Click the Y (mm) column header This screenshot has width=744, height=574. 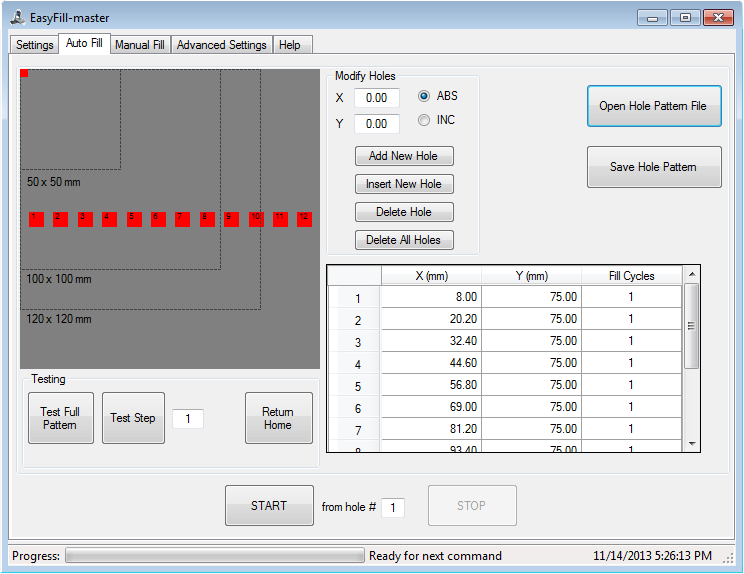click(531, 276)
